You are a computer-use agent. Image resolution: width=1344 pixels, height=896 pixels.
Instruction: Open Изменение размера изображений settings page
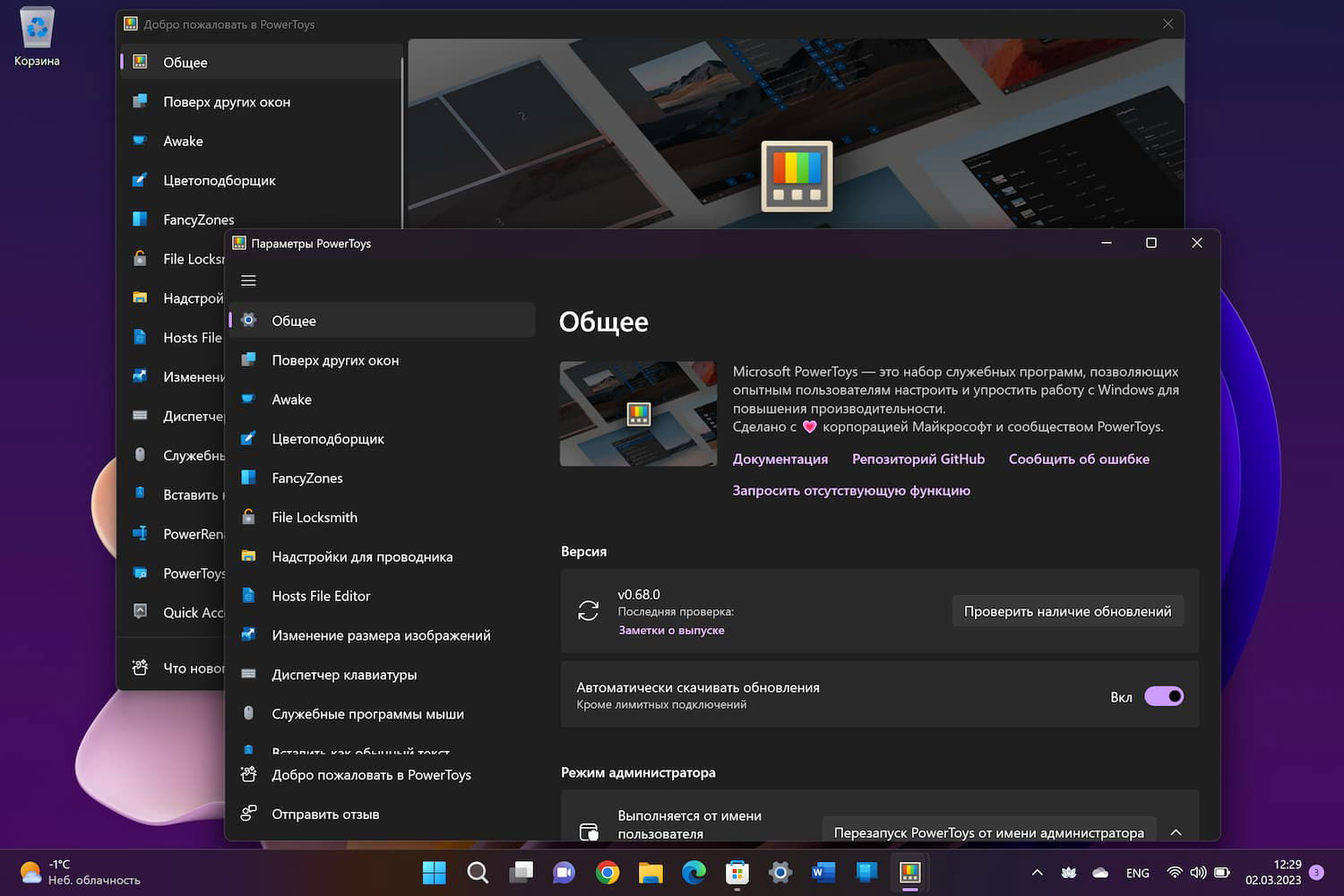(383, 635)
